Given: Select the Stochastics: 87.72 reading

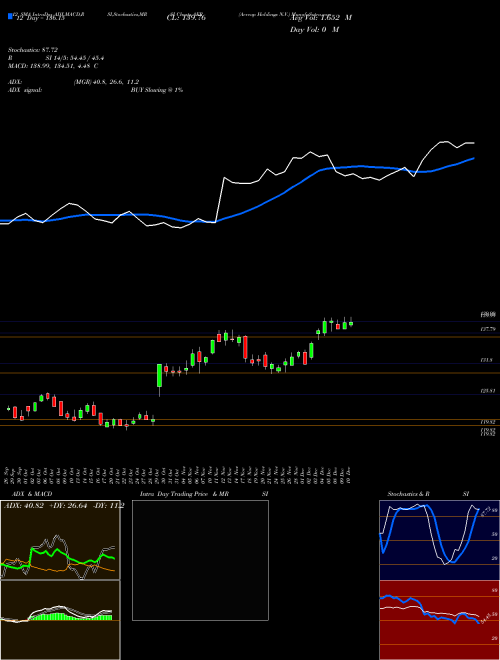Looking at the screenshot, I should tap(32, 50).
